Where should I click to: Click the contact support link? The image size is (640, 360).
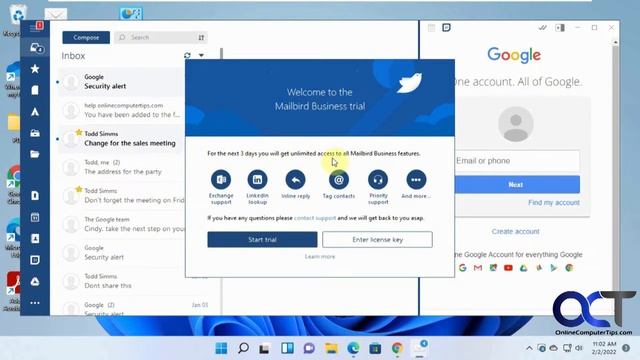315,218
